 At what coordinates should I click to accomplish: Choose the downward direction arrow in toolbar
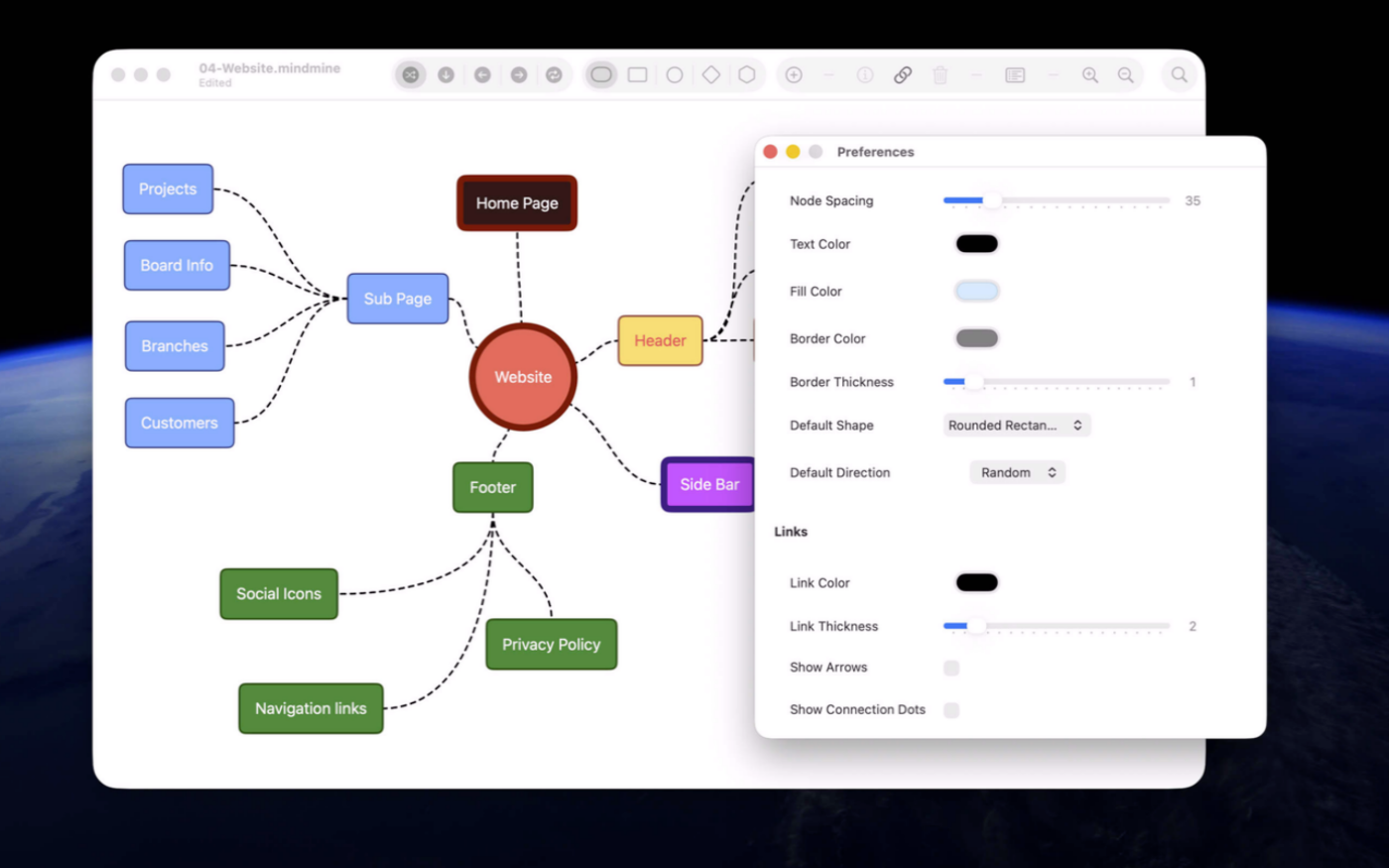click(x=446, y=74)
